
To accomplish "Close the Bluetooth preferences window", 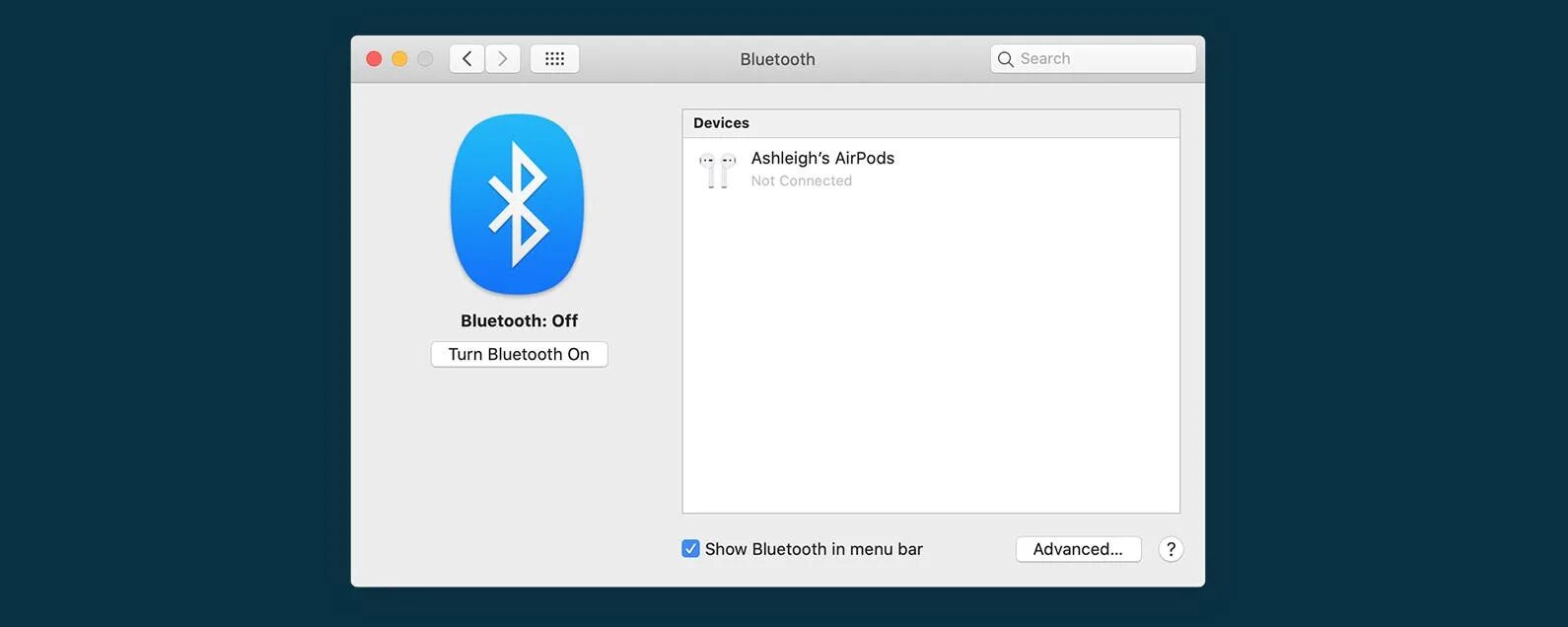I will point(374,59).
